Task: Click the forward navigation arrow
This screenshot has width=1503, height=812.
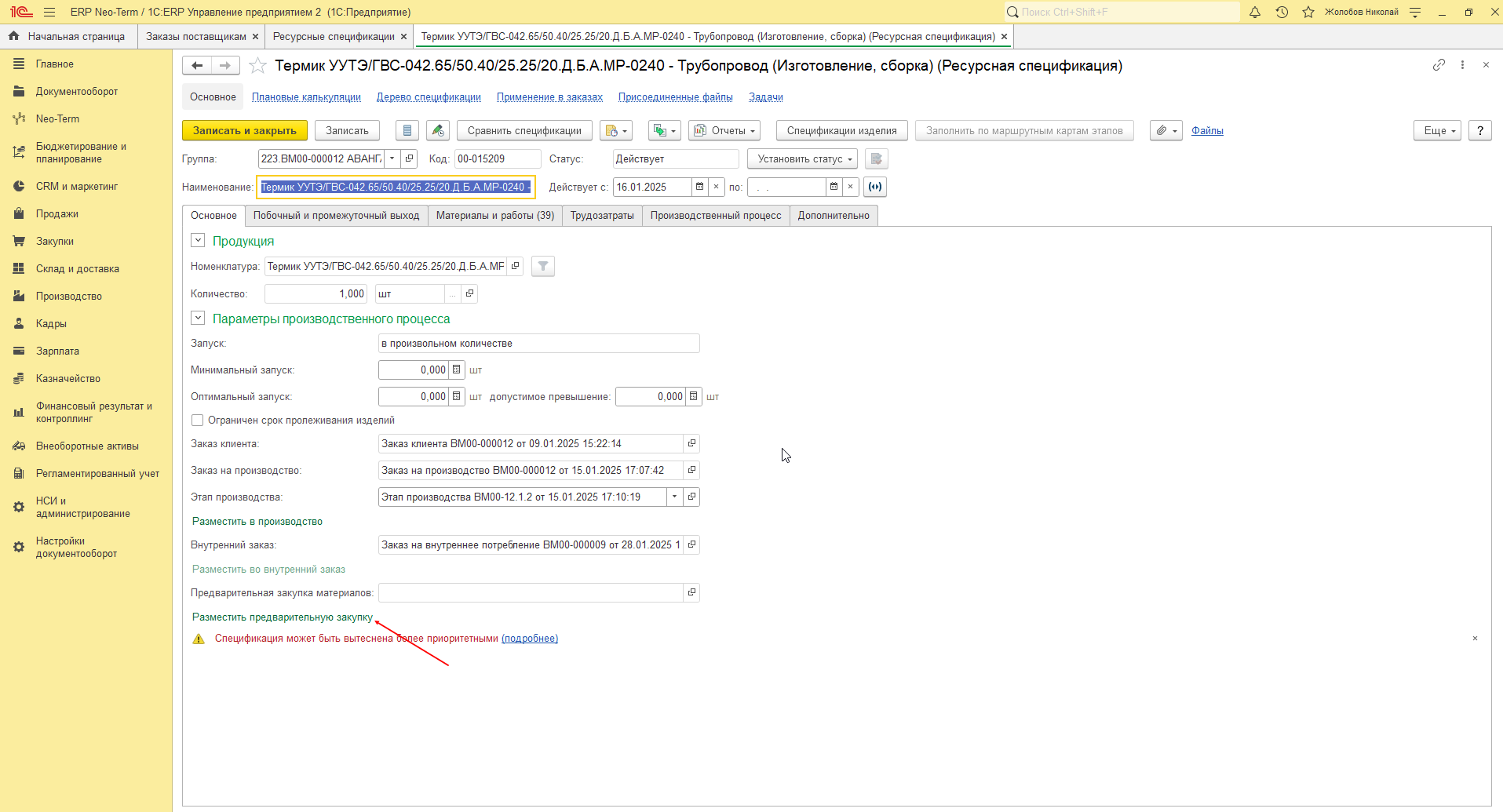Action: pos(225,66)
